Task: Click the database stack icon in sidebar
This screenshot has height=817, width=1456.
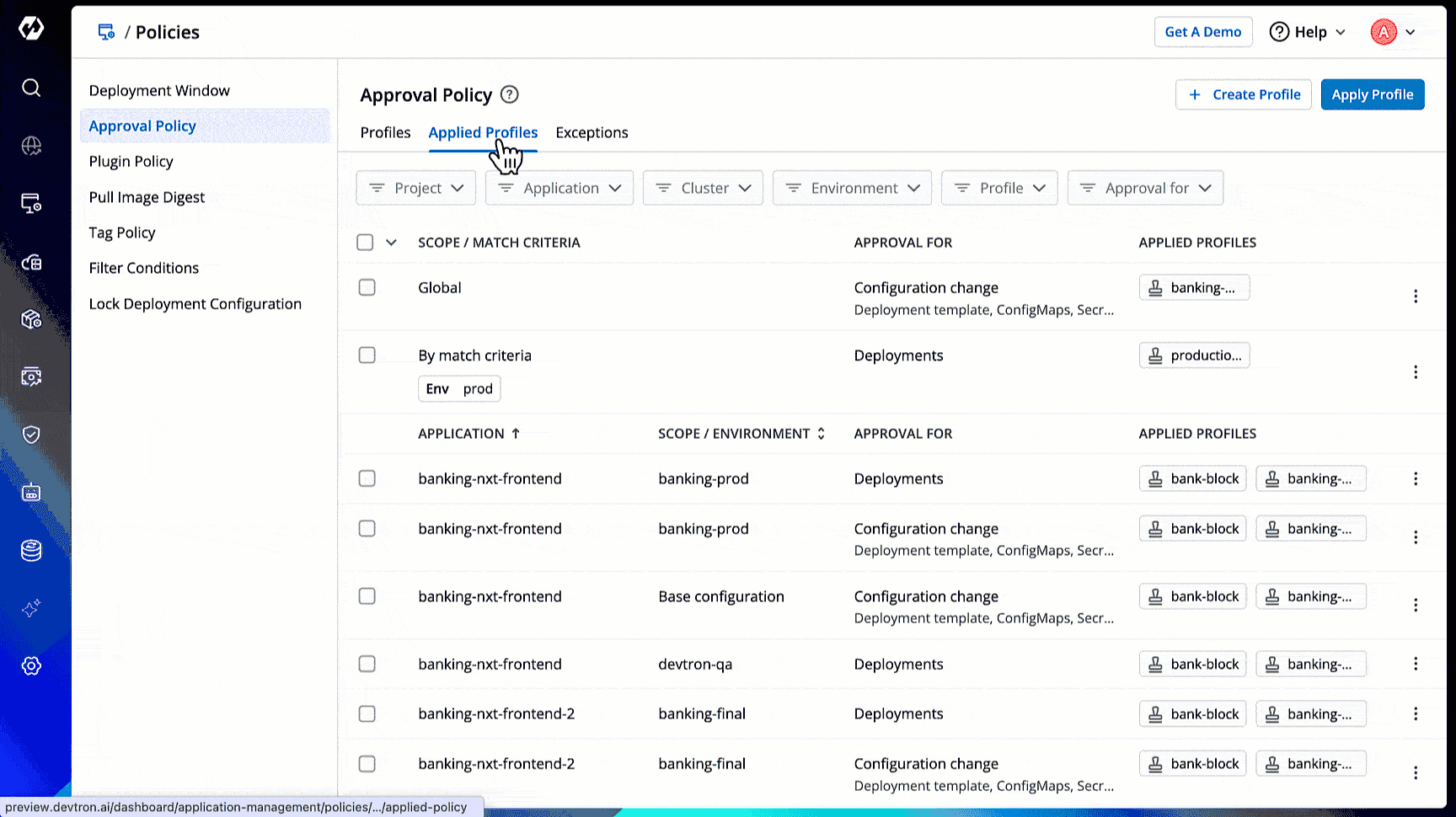Action: pos(31,551)
